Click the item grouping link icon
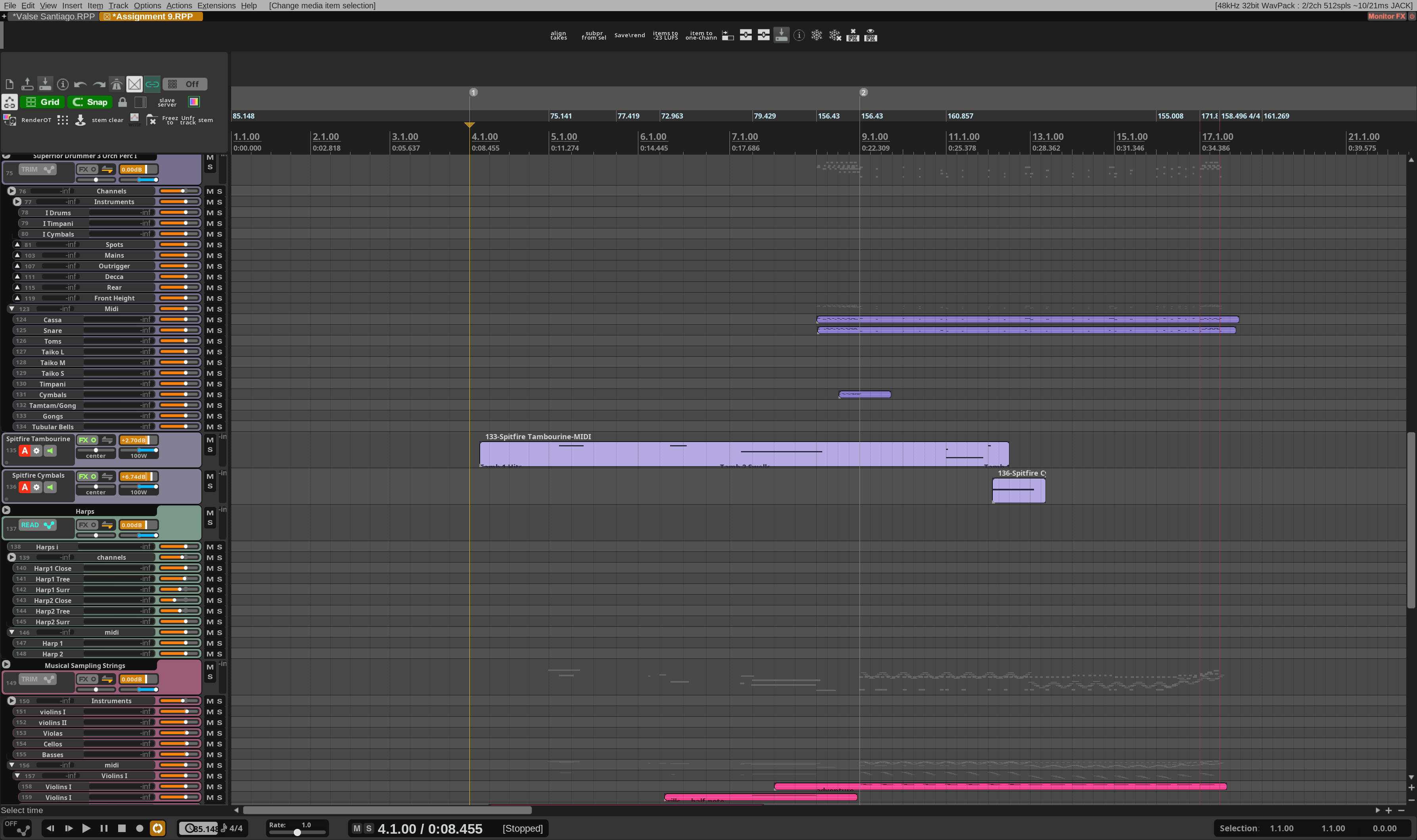The image size is (1417, 840). coord(152,84)
